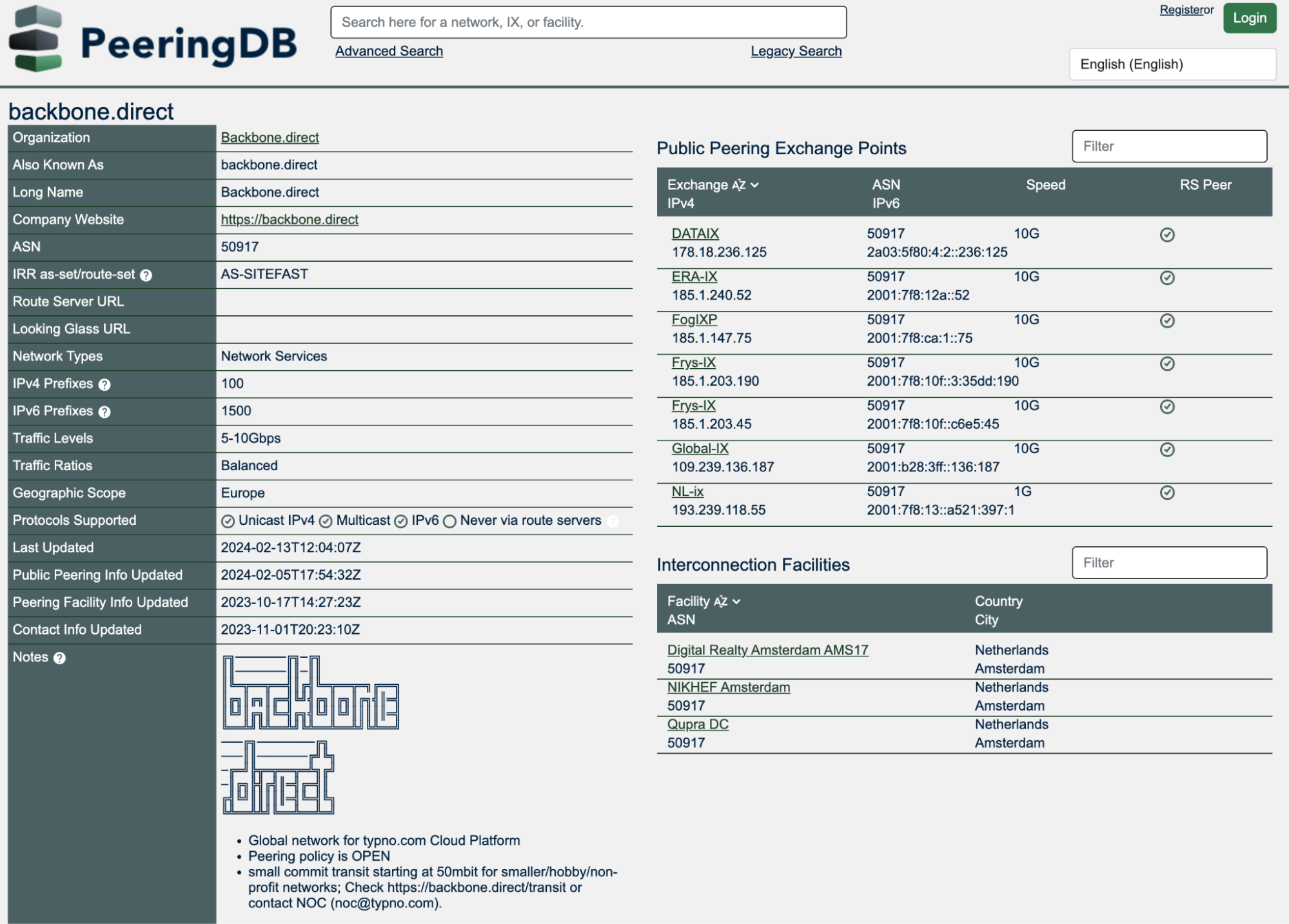Toggle the IPv6 protocol checkmark
Viewport: 1289px width, 924px height.
[x=401, y=522]
